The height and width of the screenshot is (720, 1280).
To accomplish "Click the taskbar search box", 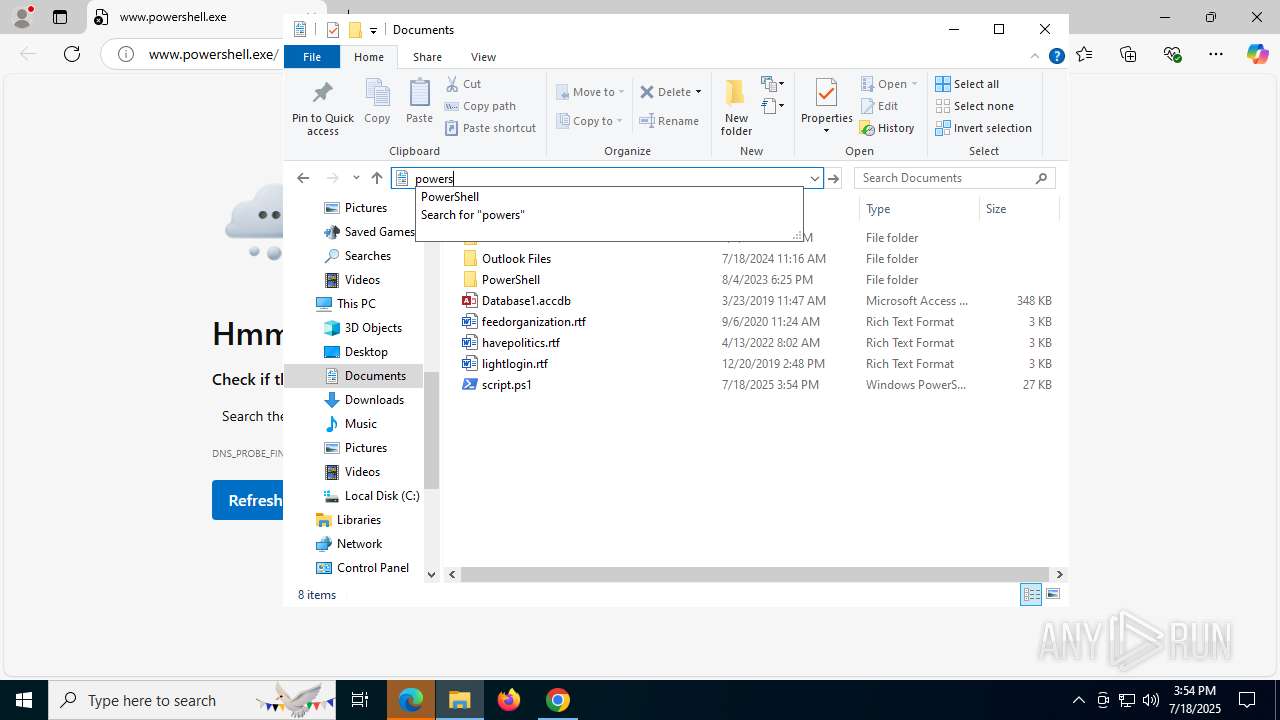I will pyautogui.click(x=192, y=700).
